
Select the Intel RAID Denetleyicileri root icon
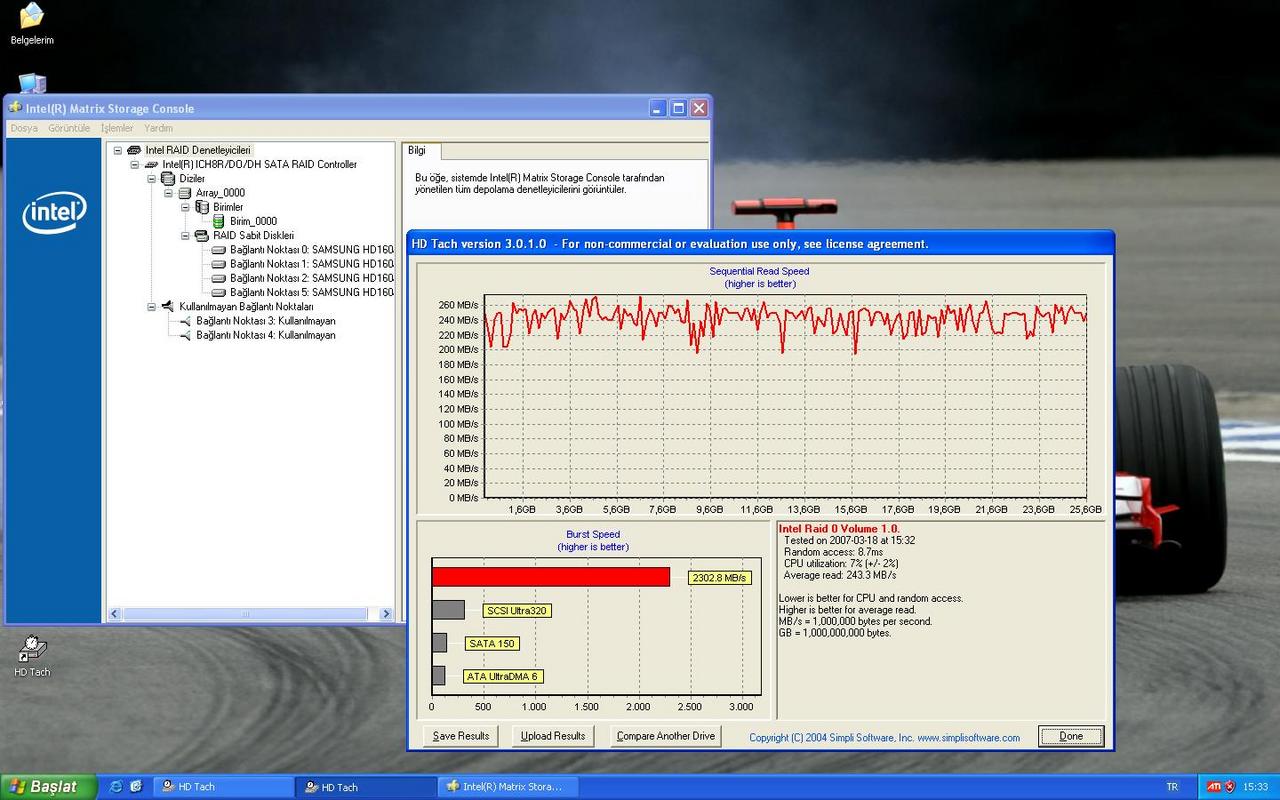[x=134, y=150]
